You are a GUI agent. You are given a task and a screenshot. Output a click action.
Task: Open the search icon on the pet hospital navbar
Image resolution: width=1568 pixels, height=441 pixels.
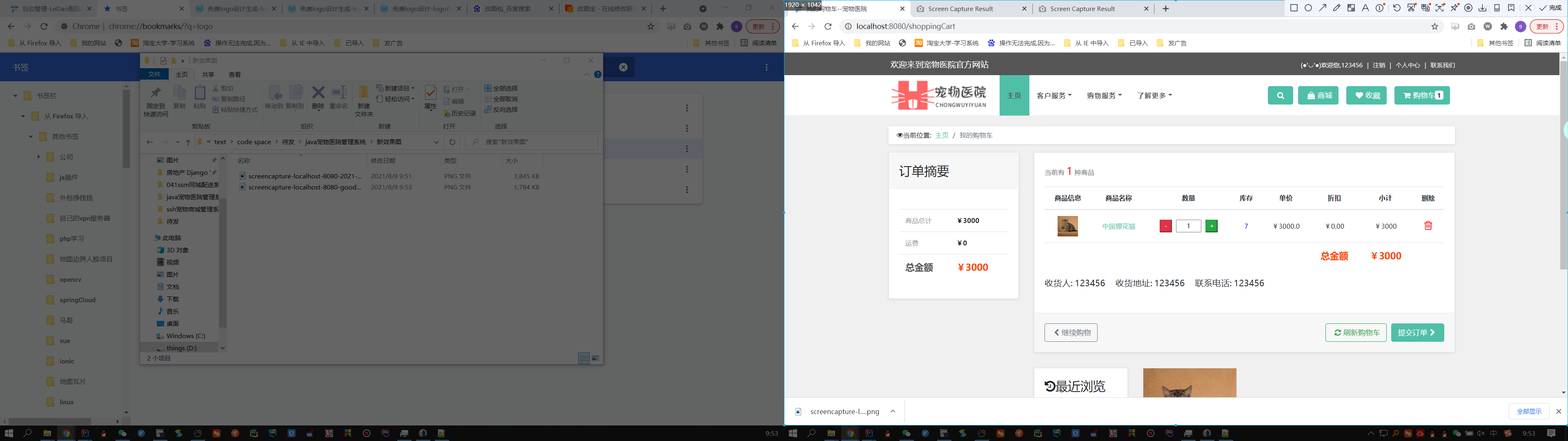(1280, 95)
